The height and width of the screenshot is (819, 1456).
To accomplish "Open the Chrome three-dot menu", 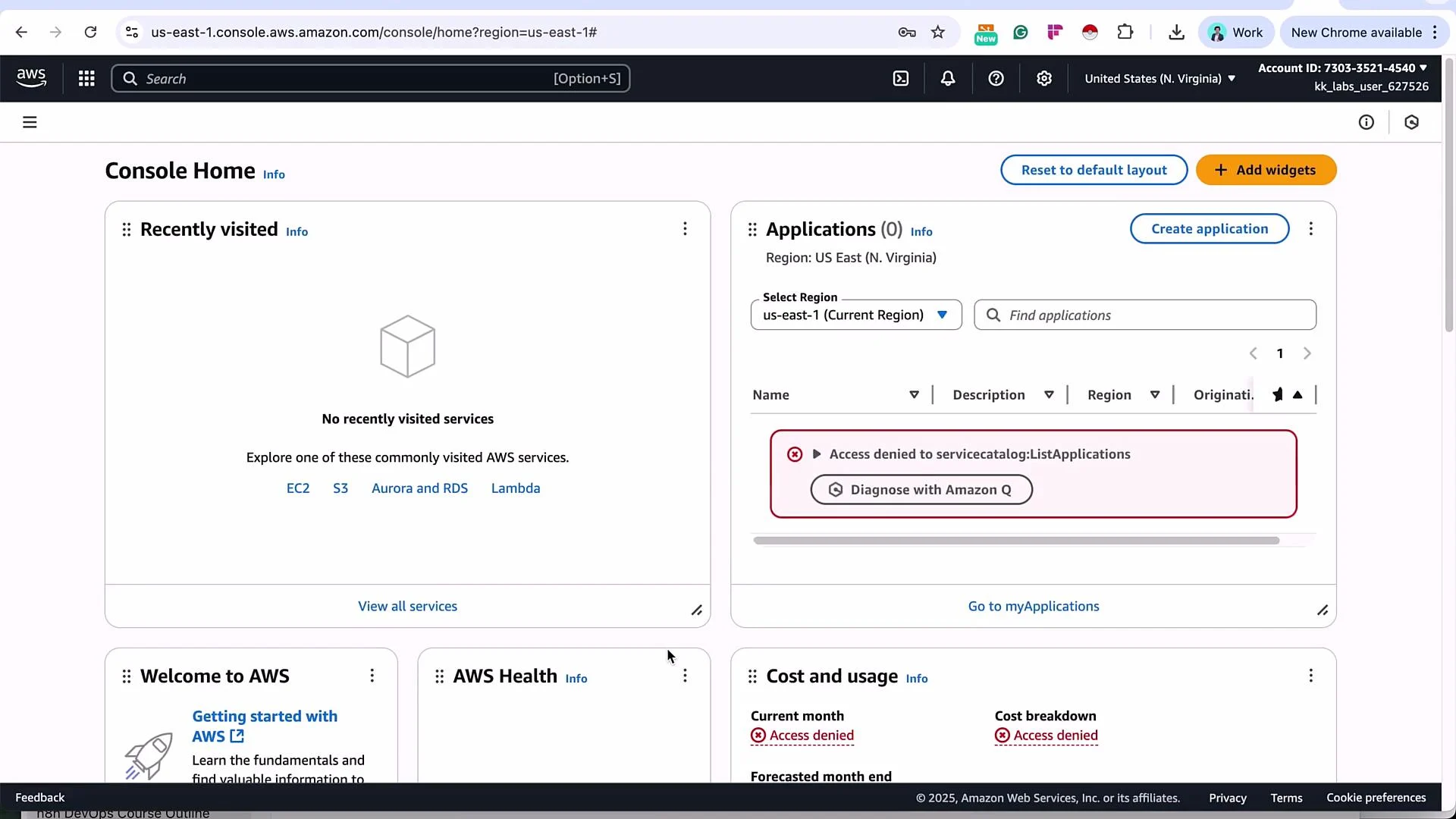I will point(1435,32).
